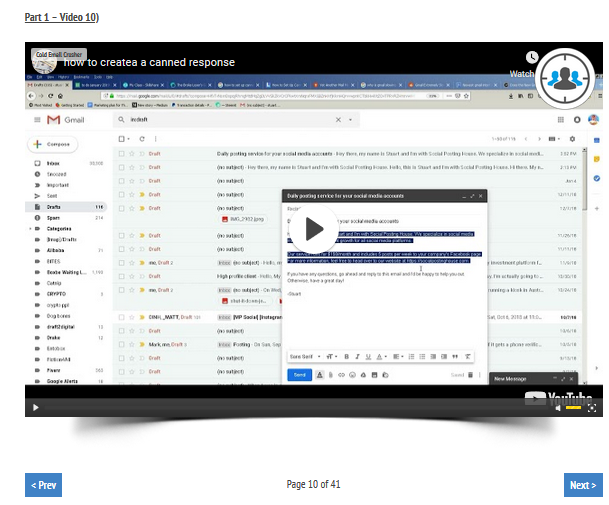The image size is (609, 505).
Task: Open the text size dropdown in compose toolbar
Action: [x=331, y=357]
